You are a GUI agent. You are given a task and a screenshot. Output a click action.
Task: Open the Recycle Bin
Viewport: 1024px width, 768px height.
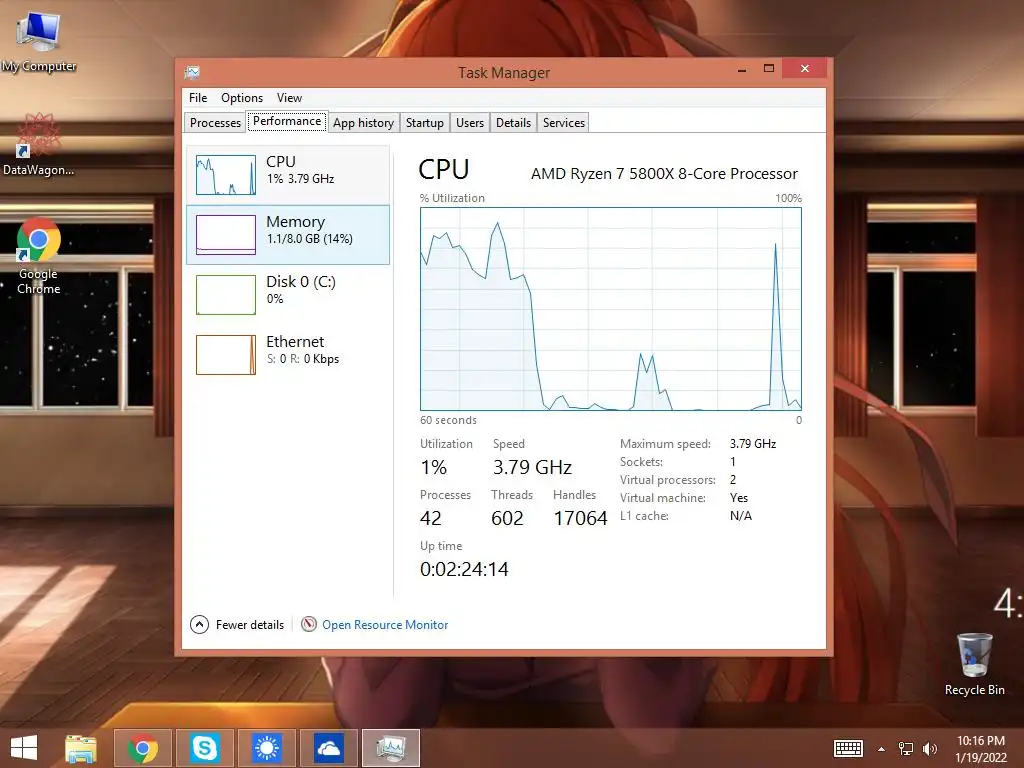pyautogui.click(x=974, y=664)
